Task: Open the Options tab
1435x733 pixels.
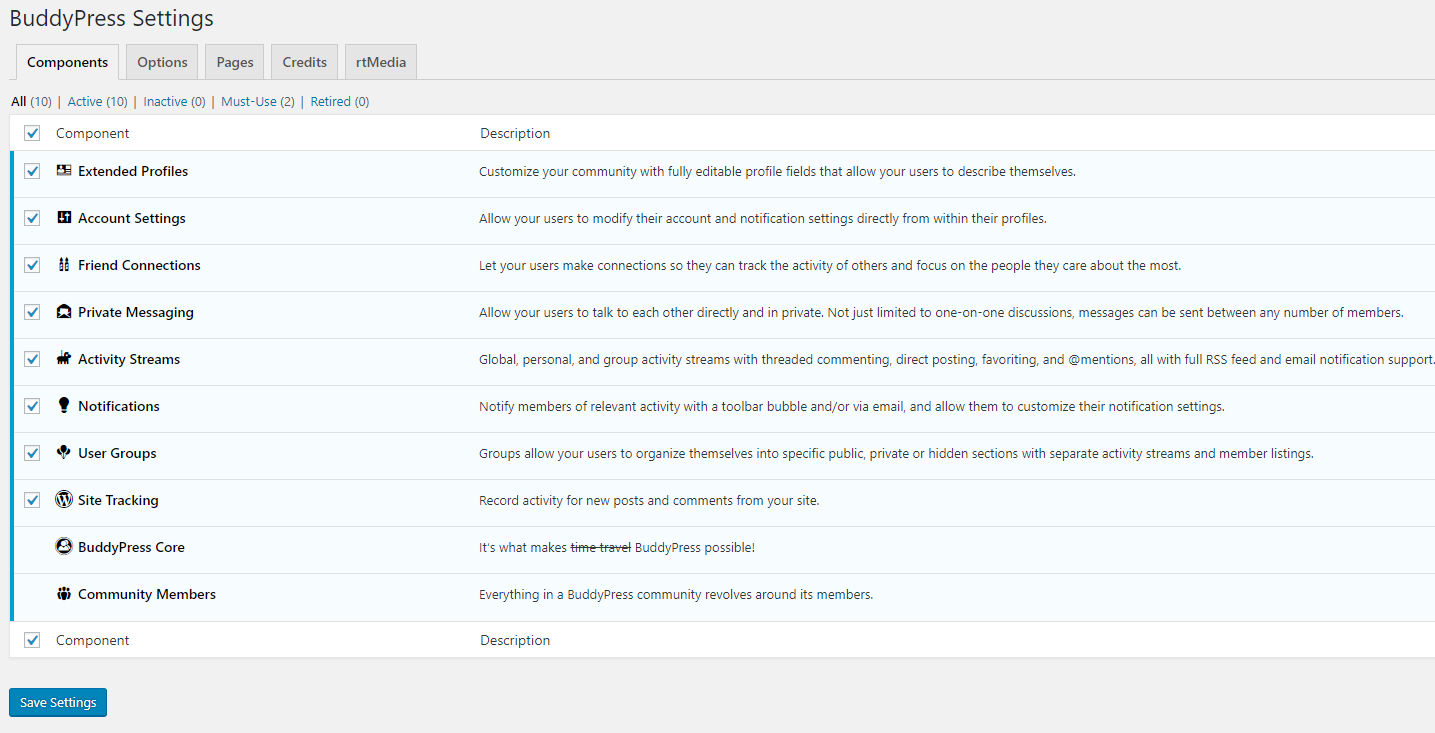Action: (x=162, y=62)
